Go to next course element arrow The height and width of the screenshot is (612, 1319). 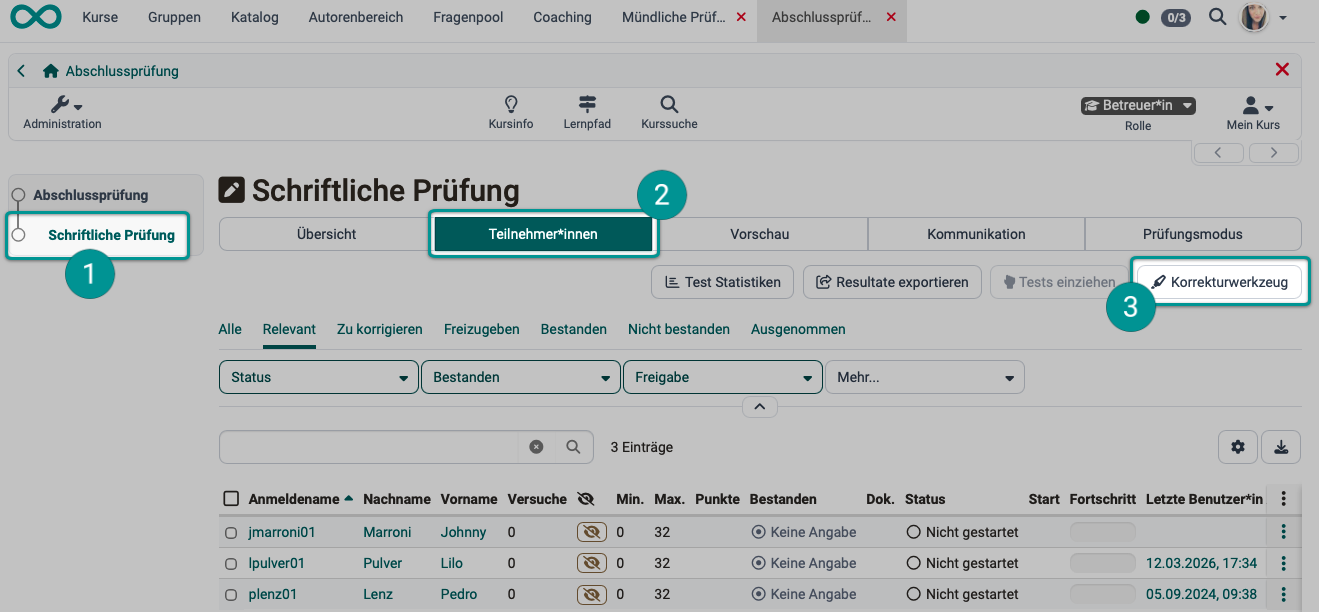click(1273, 153)
